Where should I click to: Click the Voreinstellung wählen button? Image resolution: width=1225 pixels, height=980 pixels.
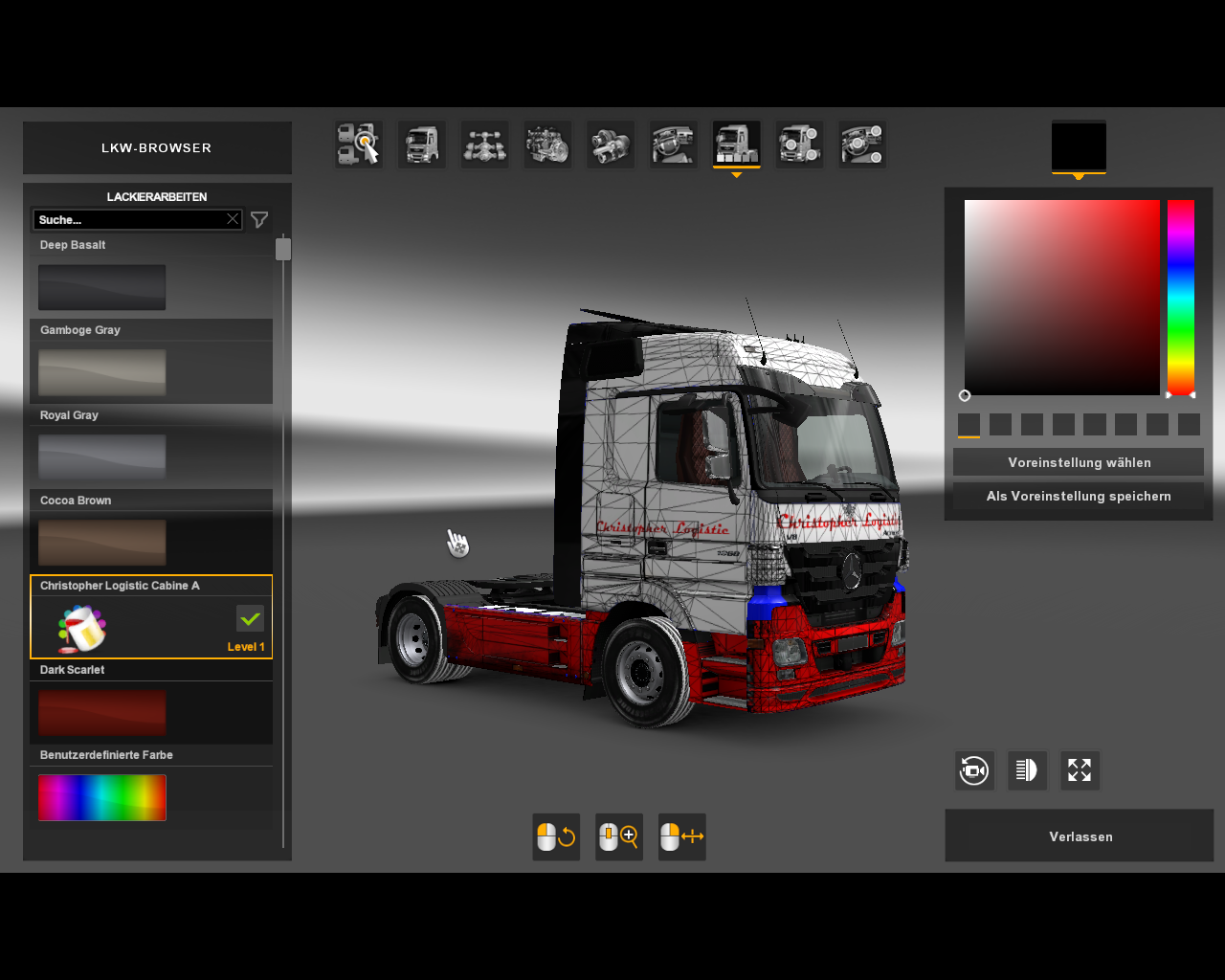point(1079,462)
